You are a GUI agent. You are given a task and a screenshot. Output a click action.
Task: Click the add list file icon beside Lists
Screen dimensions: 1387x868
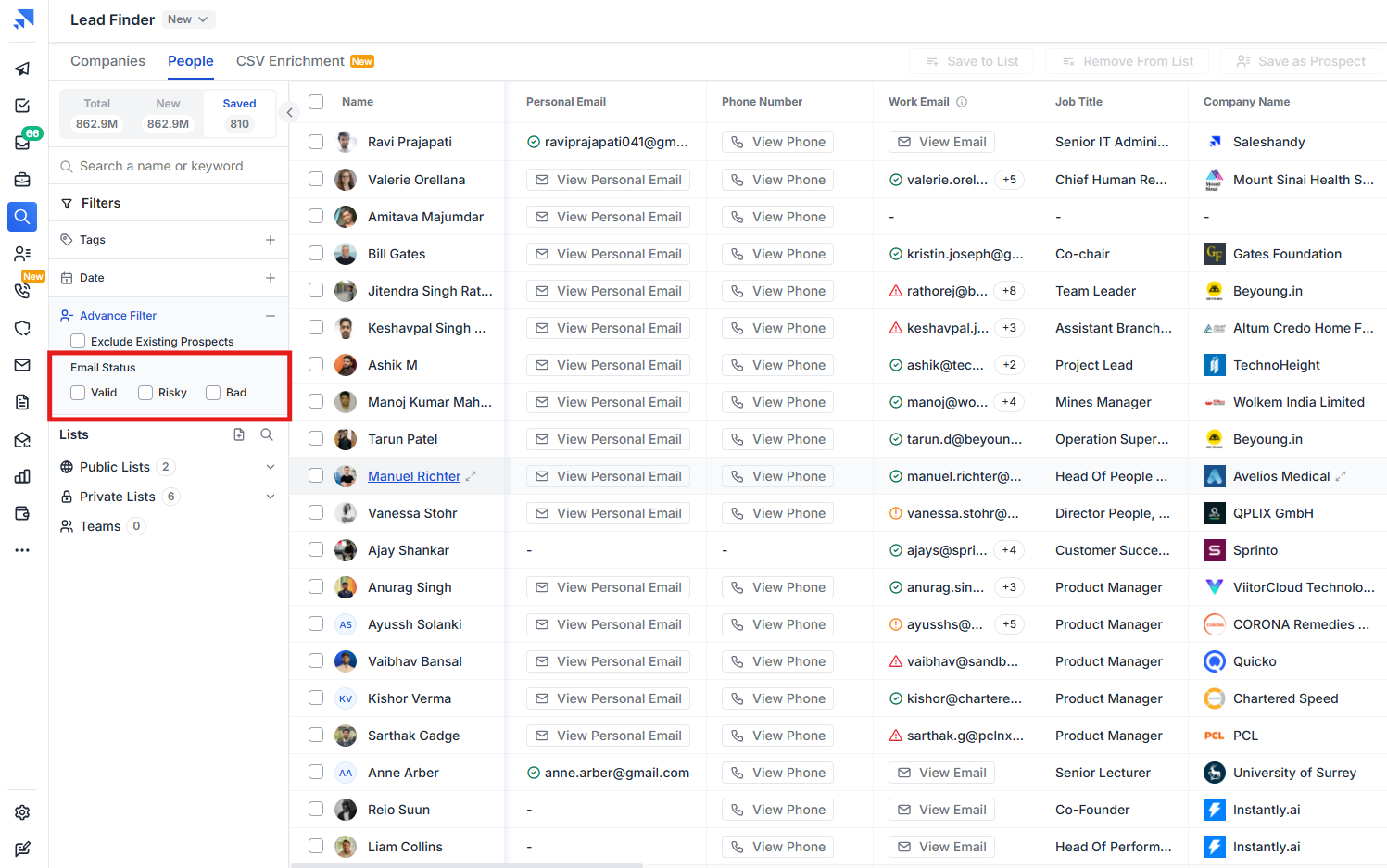pos(239,434)
